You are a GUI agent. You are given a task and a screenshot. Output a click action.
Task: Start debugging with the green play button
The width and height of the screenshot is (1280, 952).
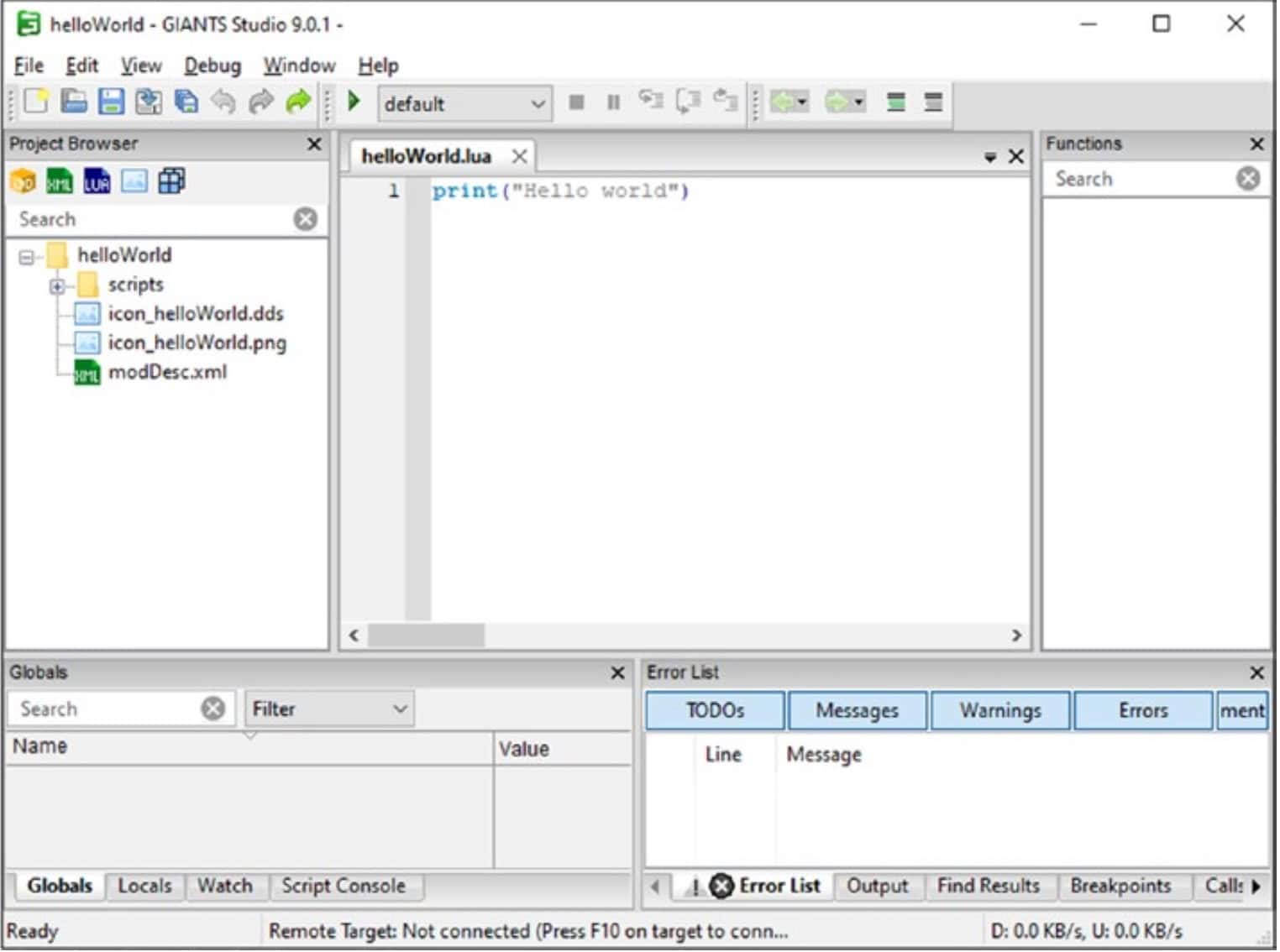354,102
